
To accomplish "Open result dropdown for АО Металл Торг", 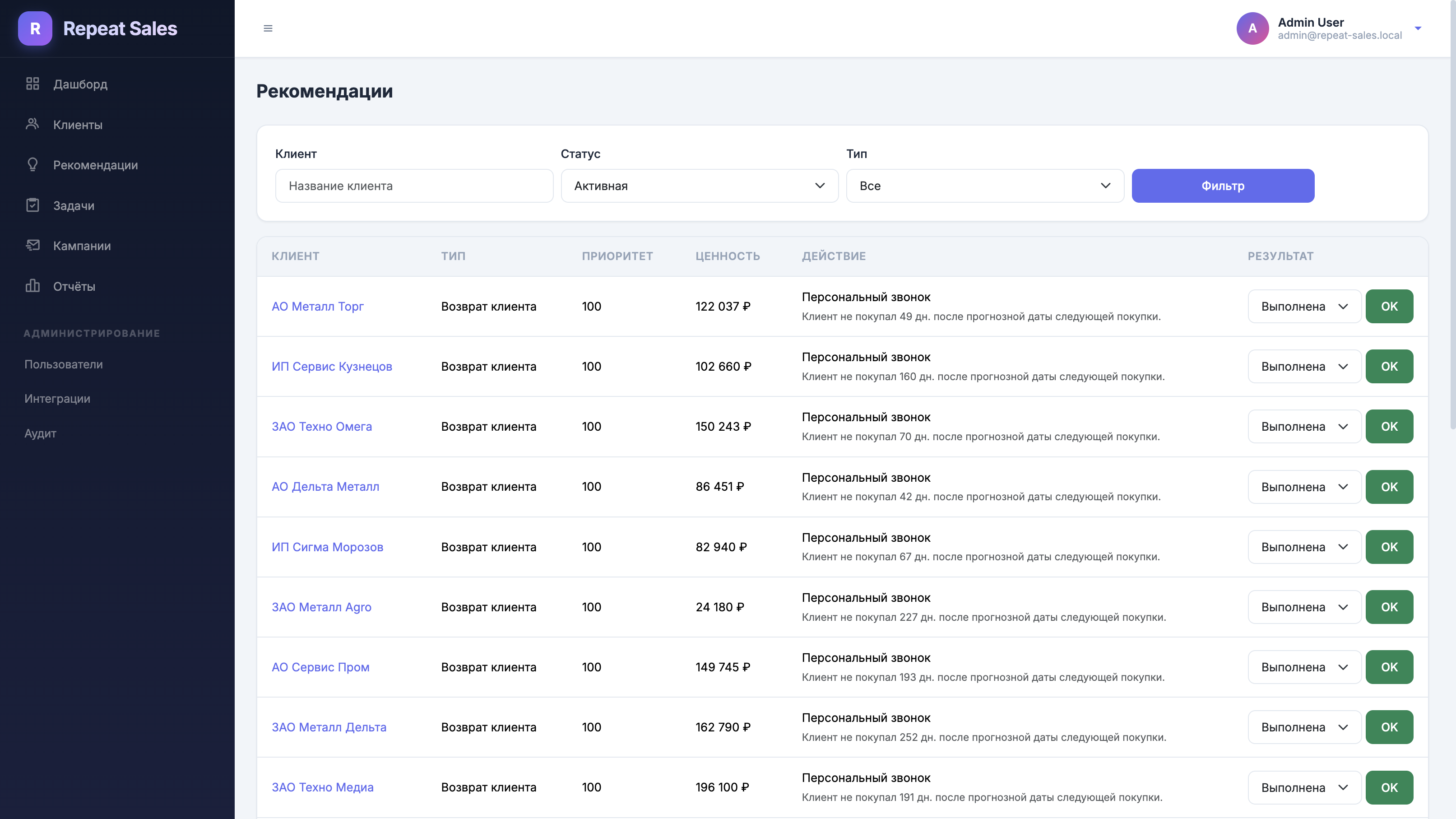I will [1304, 307].
